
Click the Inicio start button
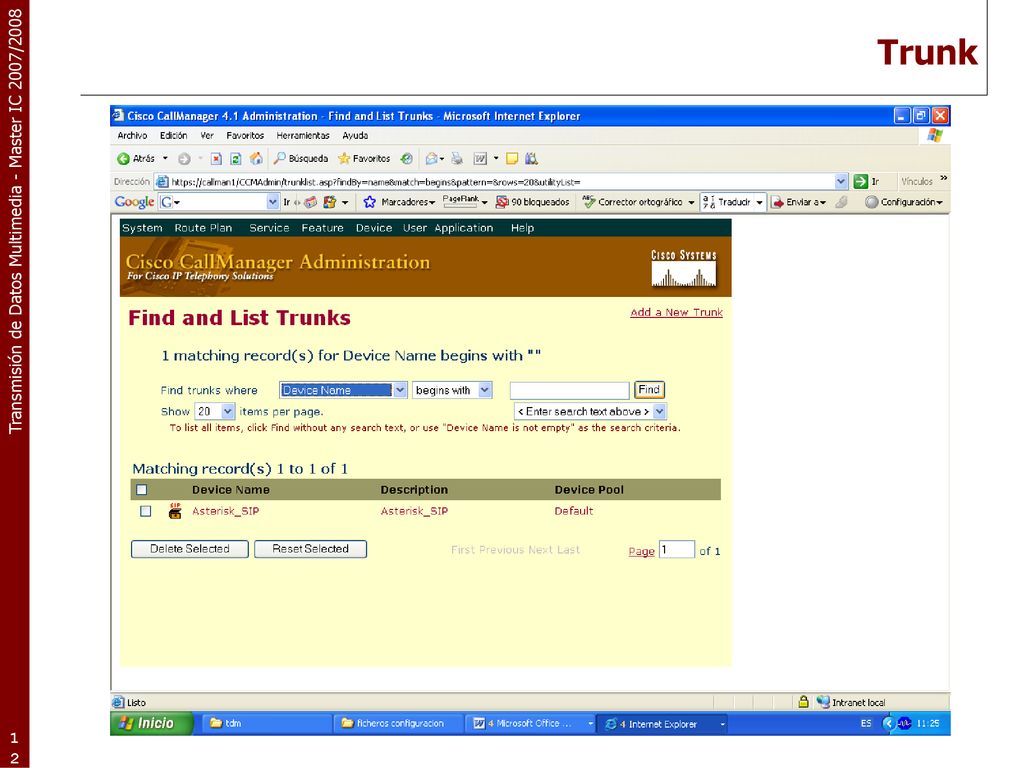(152, 723)
